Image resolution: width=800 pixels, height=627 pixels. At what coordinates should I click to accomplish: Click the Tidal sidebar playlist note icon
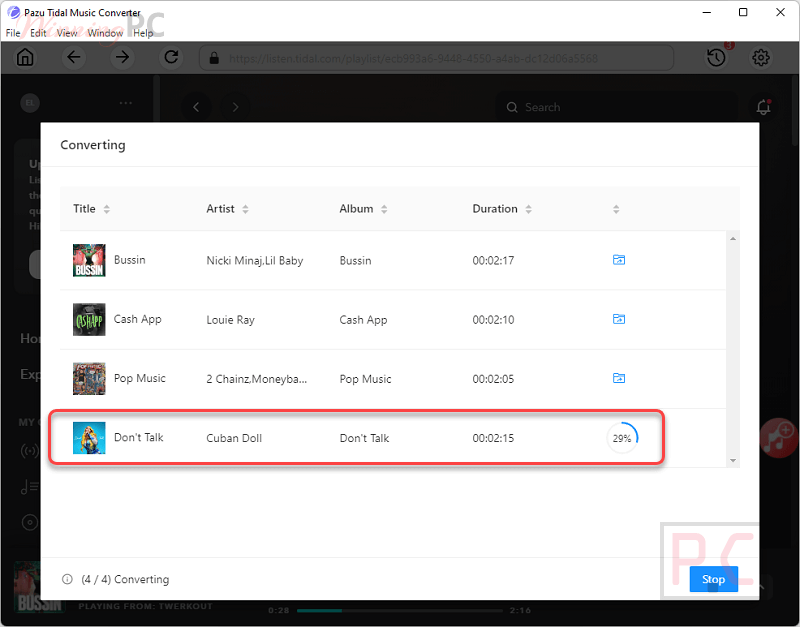pos(30,486)
